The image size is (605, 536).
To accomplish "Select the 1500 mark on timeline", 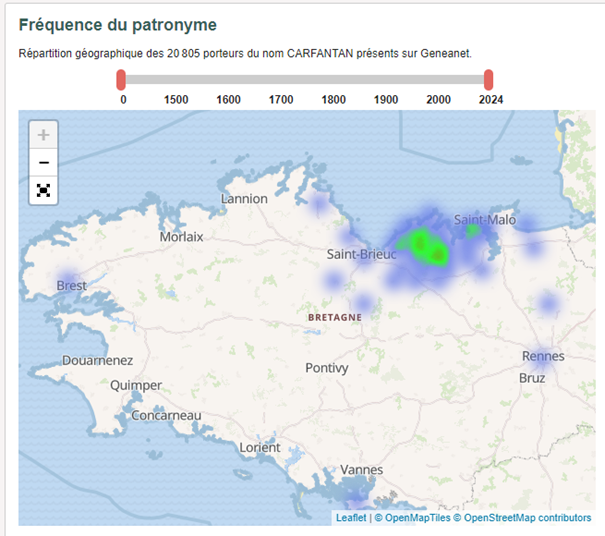I will 176,99.
